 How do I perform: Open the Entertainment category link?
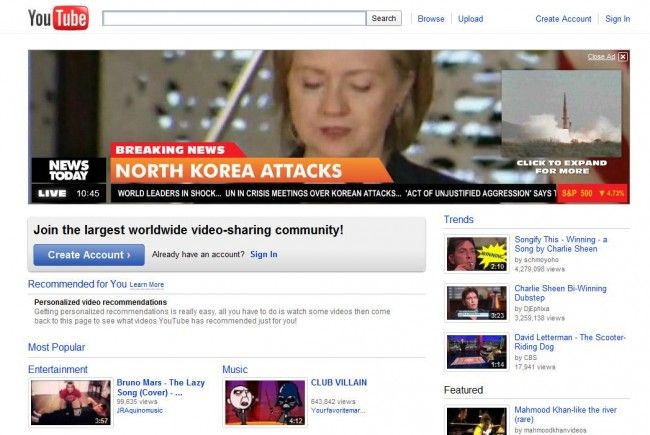point(58,369)
